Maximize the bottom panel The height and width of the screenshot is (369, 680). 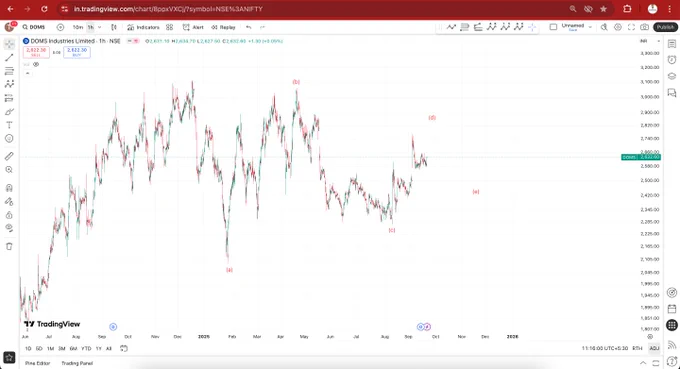(656, 363)
